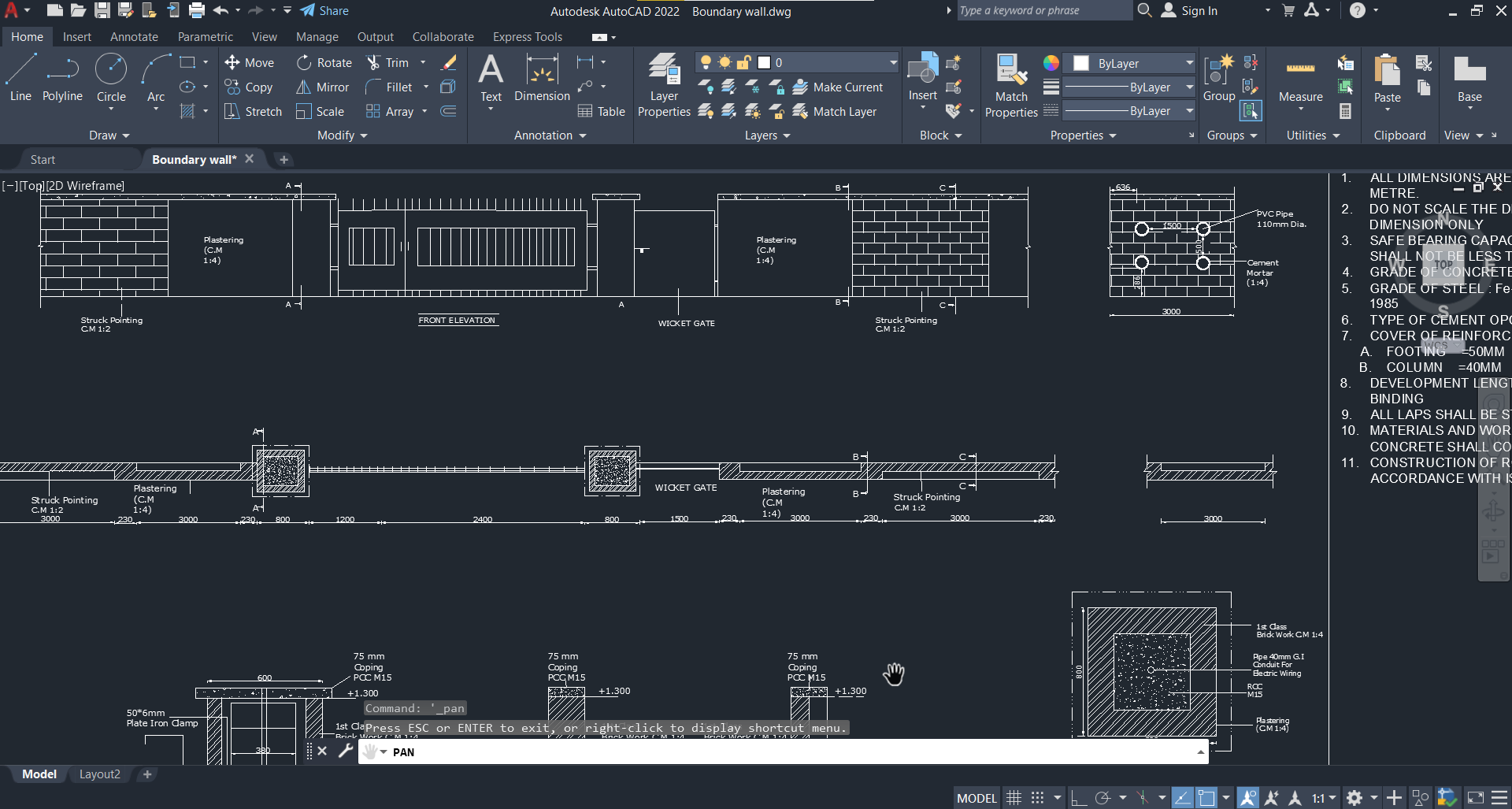Open the annotation scale 1:1 dropdown
Image resolution: width=1512 pixels, height=809 pixels.
[1324, 798]
